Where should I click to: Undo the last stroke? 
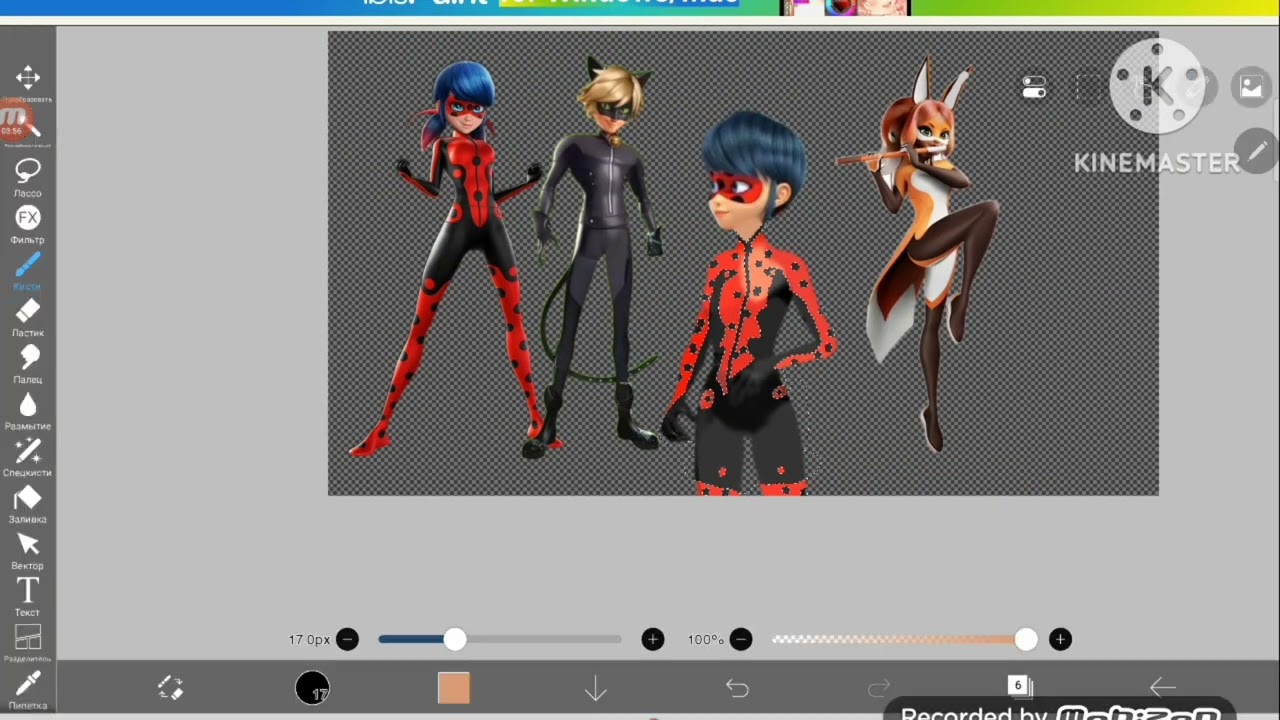[x=737, y=688]
